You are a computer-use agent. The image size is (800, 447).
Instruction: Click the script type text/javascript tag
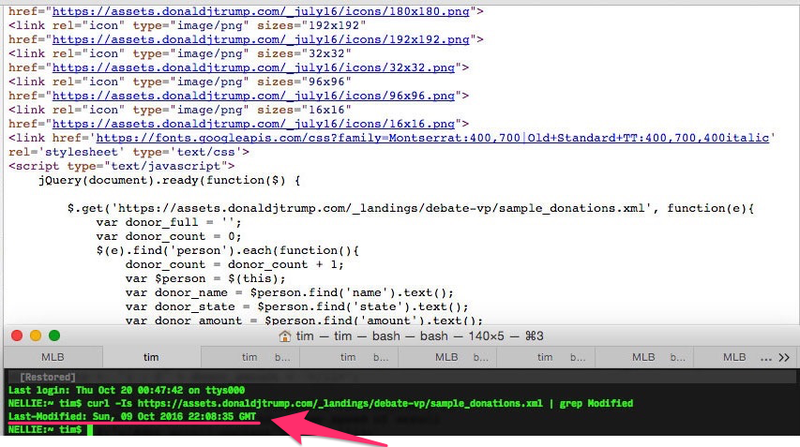coord(121,166)
